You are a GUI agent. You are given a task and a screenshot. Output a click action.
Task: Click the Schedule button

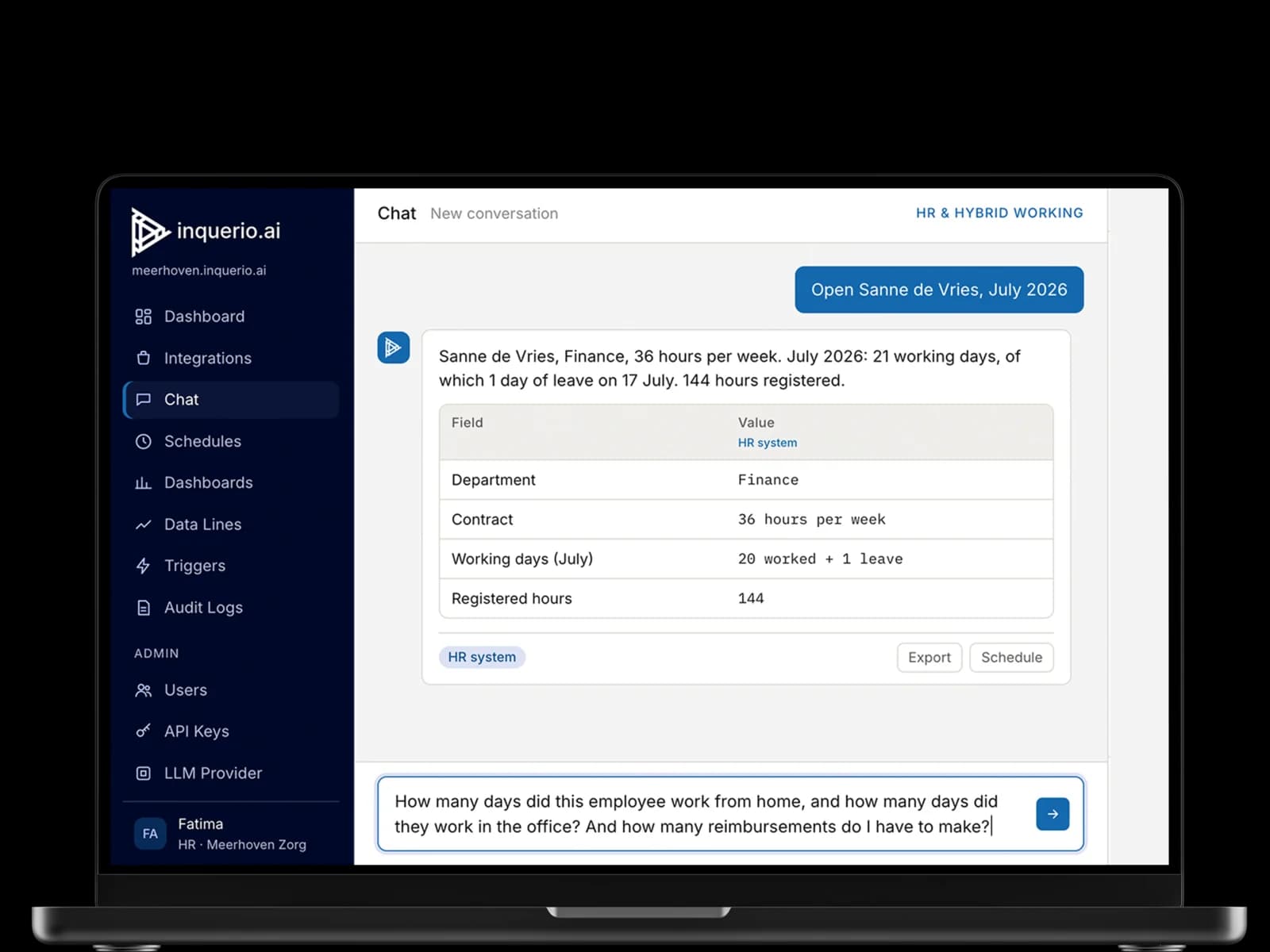coord(1011,658)
